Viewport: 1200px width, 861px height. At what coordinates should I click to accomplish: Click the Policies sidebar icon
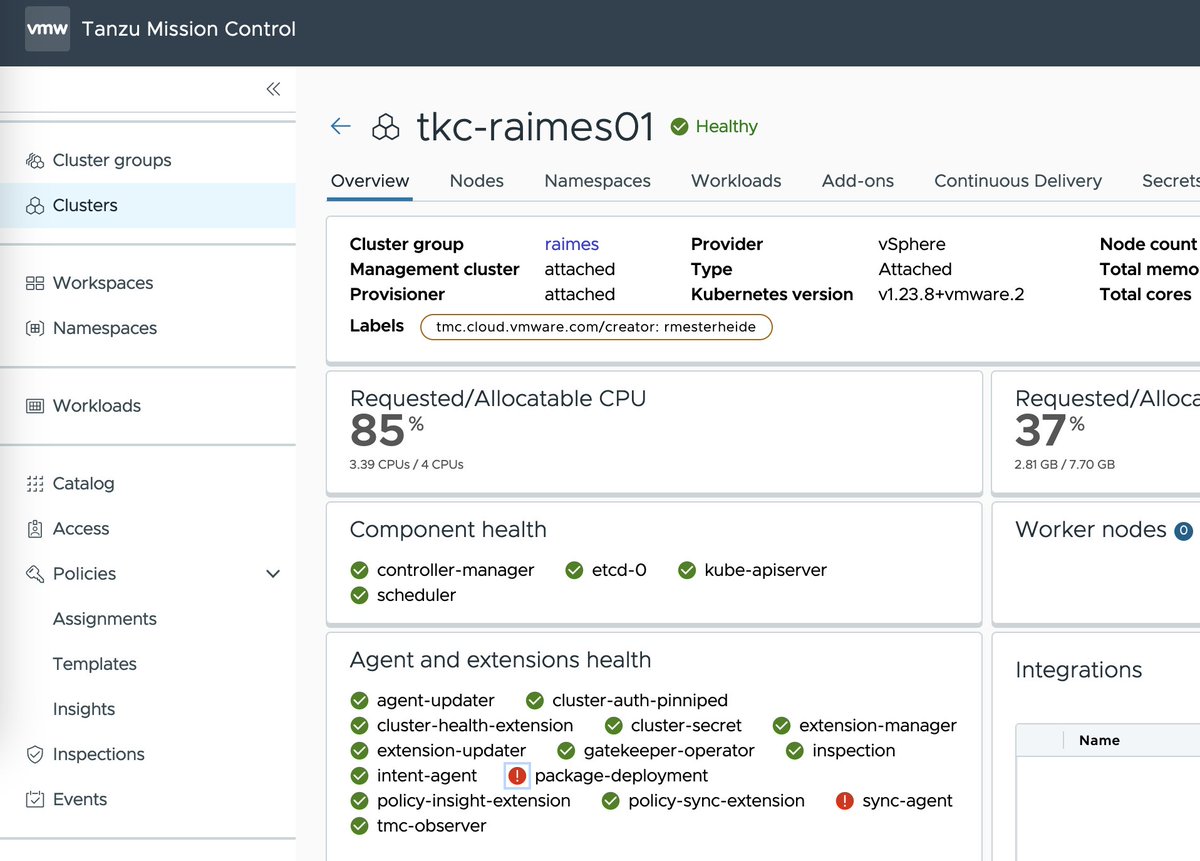click(x=35, y=574)
